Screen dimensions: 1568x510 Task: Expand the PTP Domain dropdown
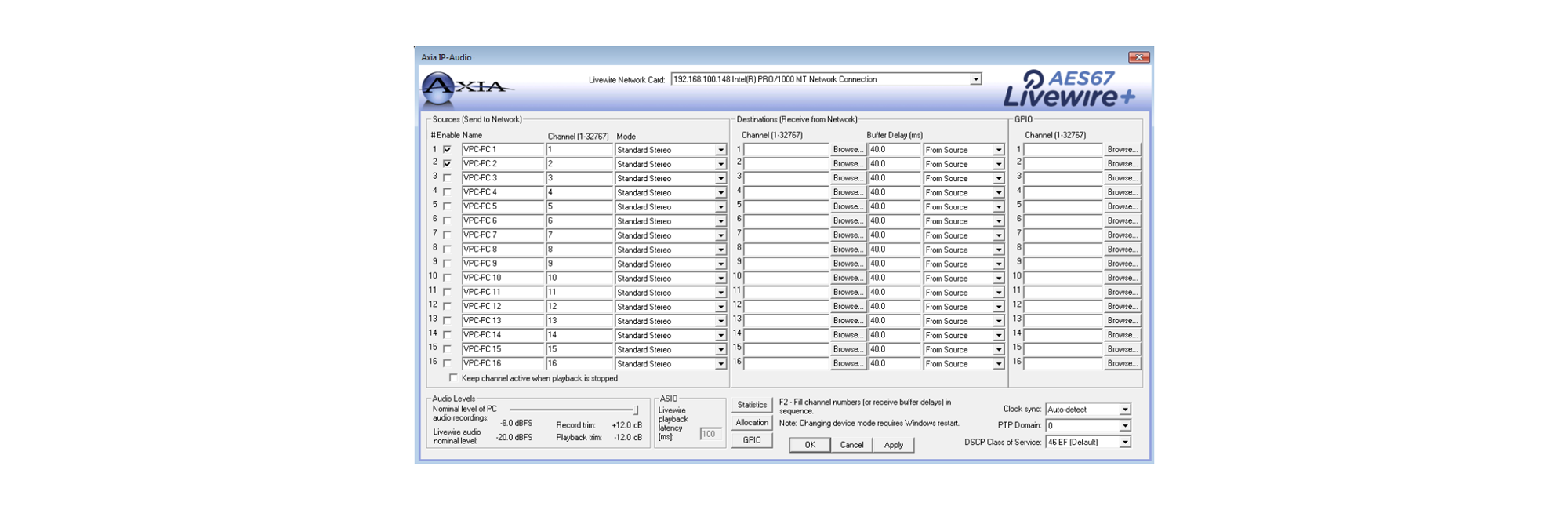pos(1124,426)
